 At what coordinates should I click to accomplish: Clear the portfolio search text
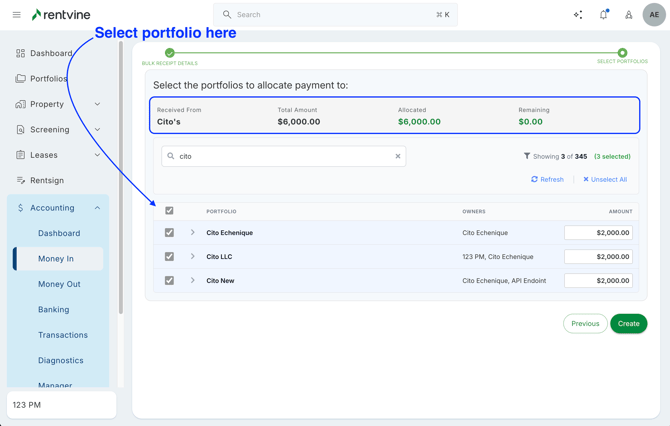398,156
